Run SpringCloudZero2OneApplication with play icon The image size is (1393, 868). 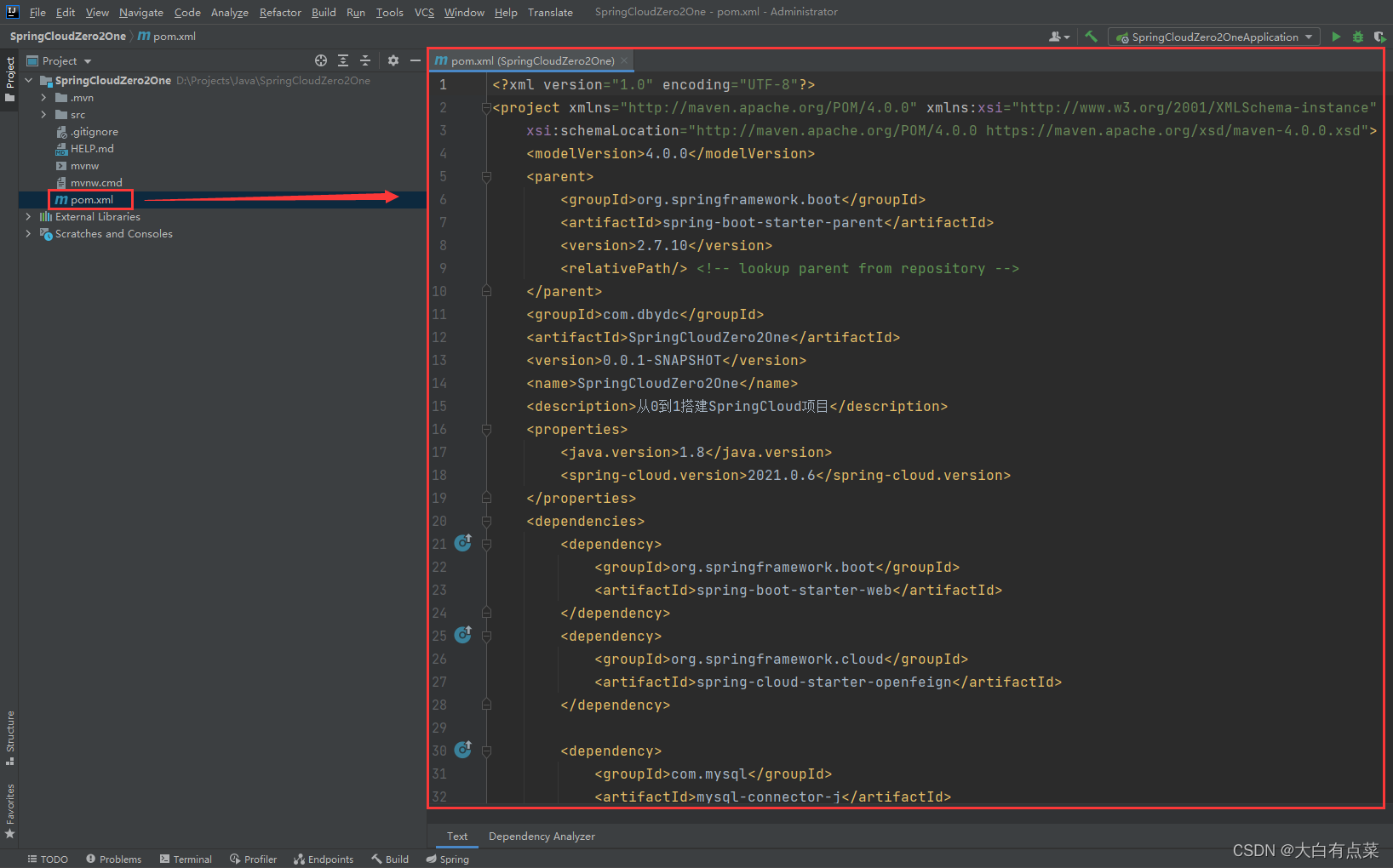(x=1336, y=37)
